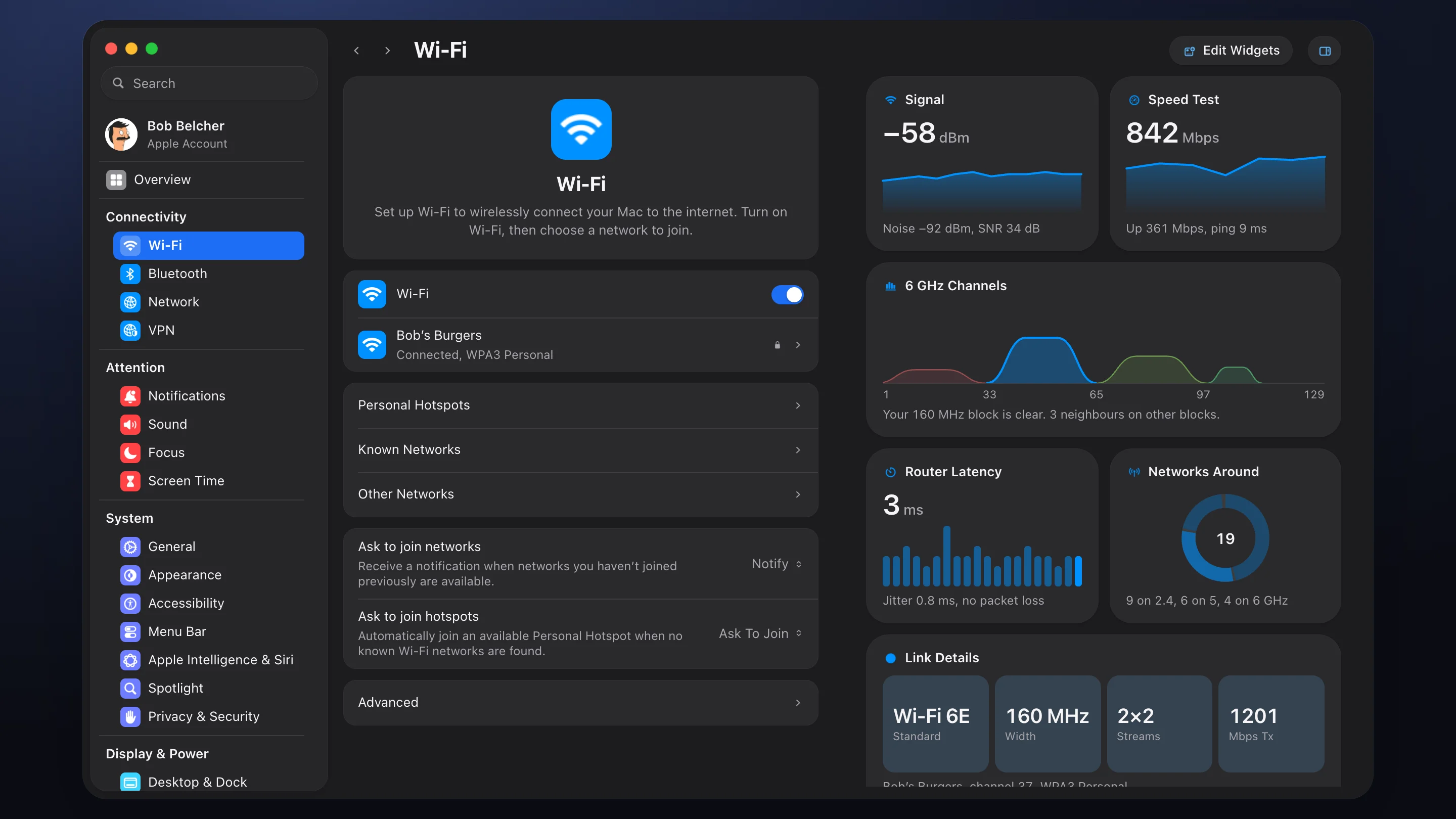Click the Spotlight magnifier icon

coord(130,688)
